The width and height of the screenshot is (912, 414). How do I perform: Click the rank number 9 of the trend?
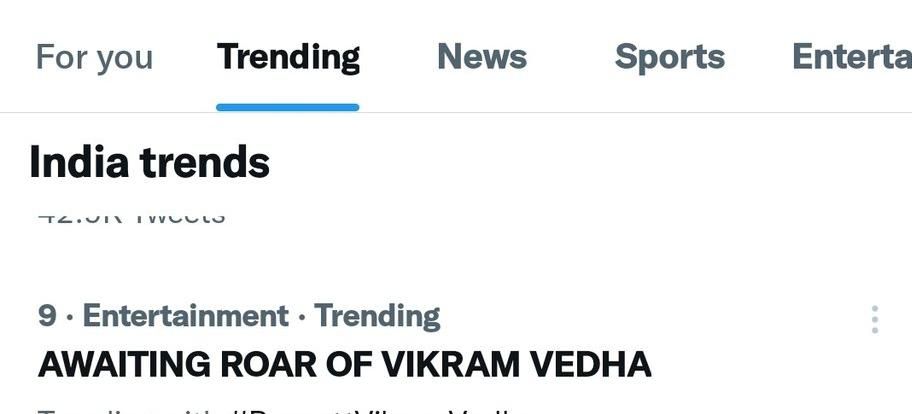[x=47, y=316]
